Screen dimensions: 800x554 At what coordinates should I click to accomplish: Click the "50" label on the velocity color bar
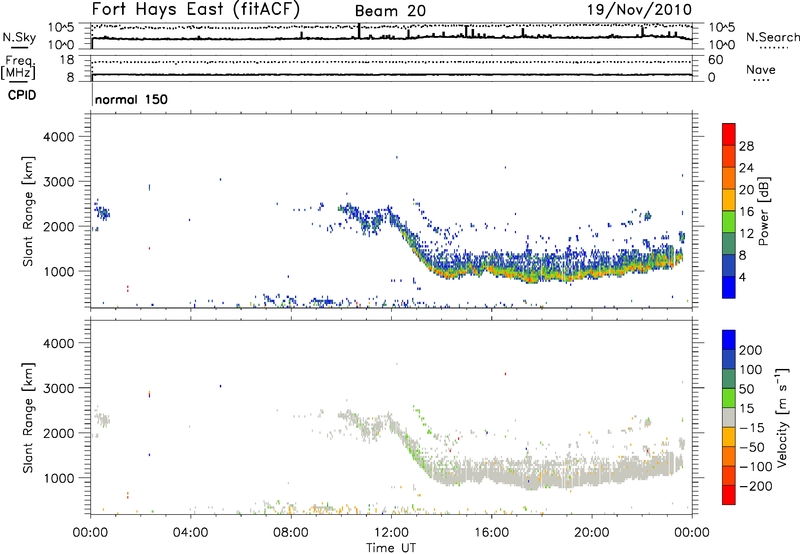pyautogui.click(x=746, y=389)
